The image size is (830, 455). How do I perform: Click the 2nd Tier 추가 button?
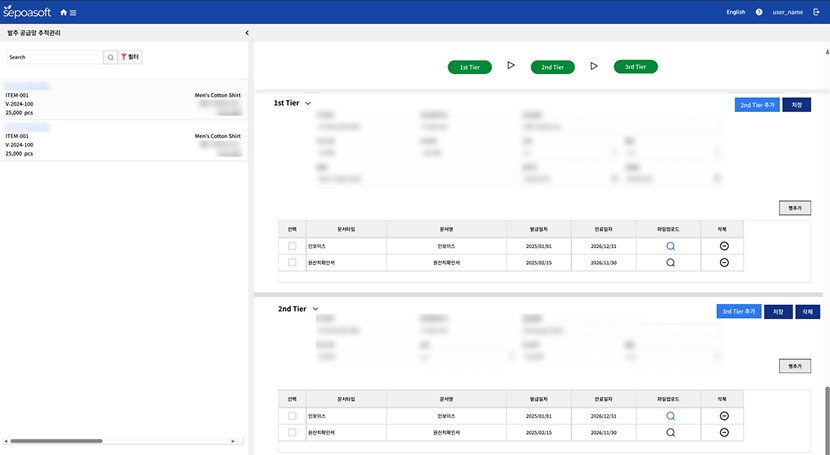click(x=756, y=104)
